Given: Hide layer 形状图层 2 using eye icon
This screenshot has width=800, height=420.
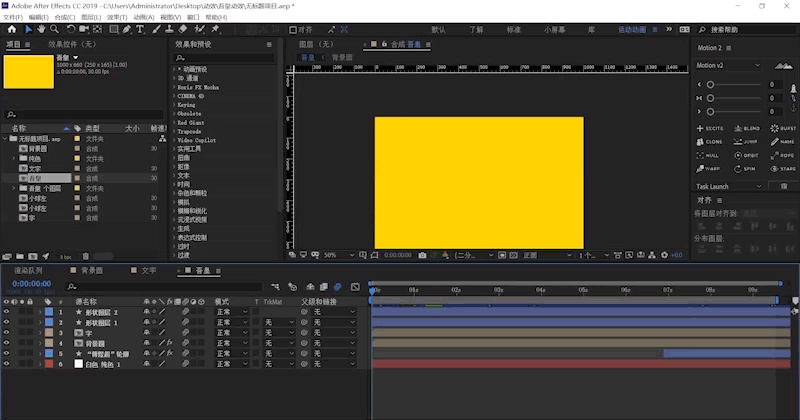Looking at the screenshot, I should [x=6, y=312].
